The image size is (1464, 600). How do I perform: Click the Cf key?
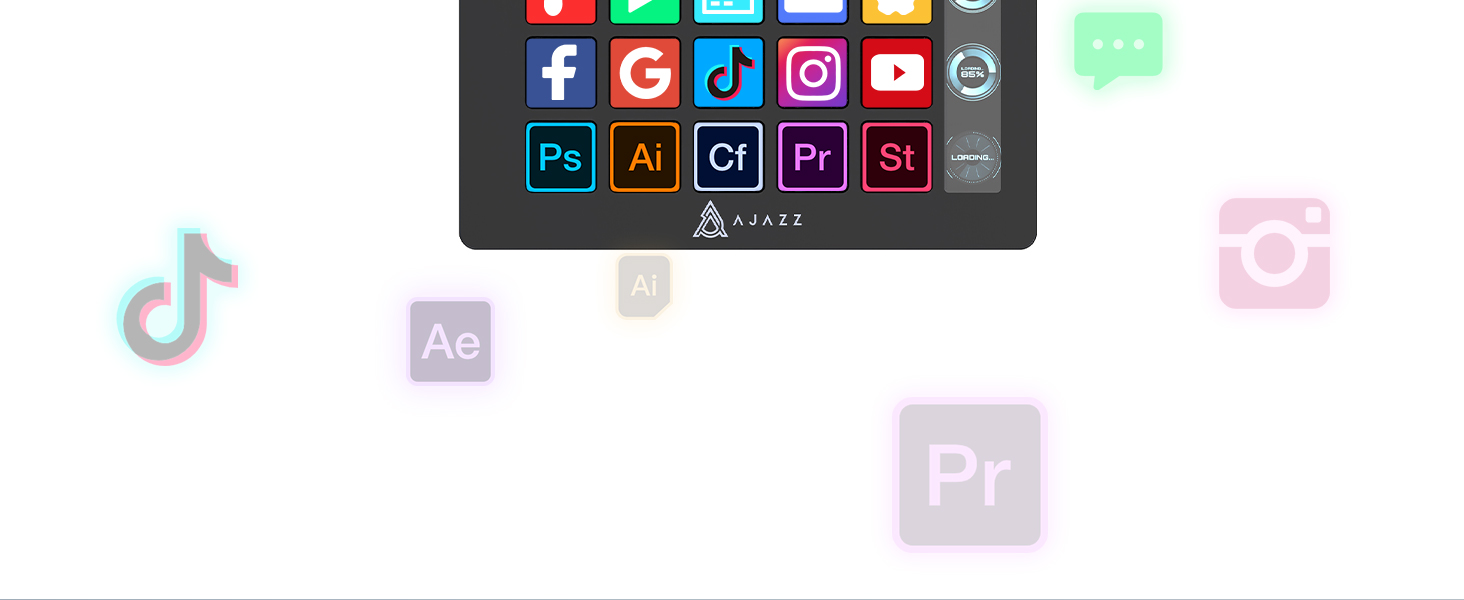[729, 157]
